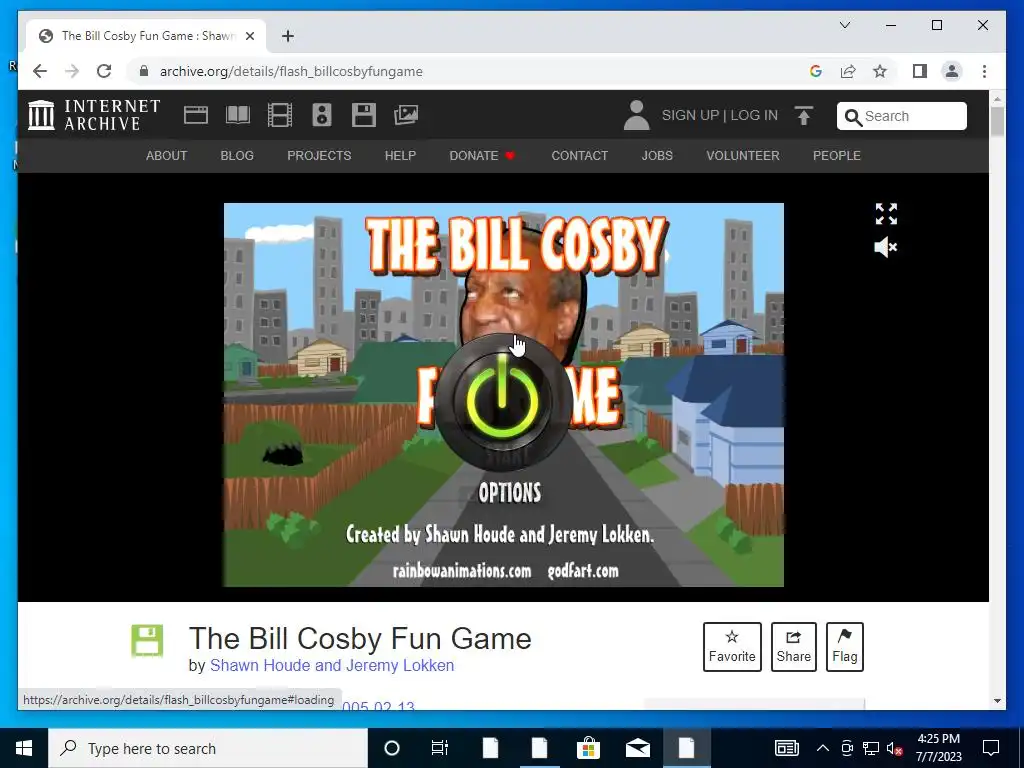Click the taskbar search box
Image resolution: width=1024 pixels, height=768 pixels.
(208, 748)
